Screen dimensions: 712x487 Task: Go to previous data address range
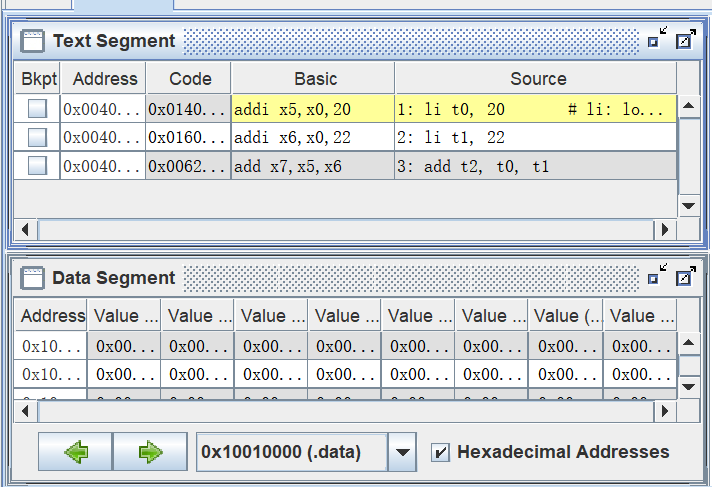point(75,452)
